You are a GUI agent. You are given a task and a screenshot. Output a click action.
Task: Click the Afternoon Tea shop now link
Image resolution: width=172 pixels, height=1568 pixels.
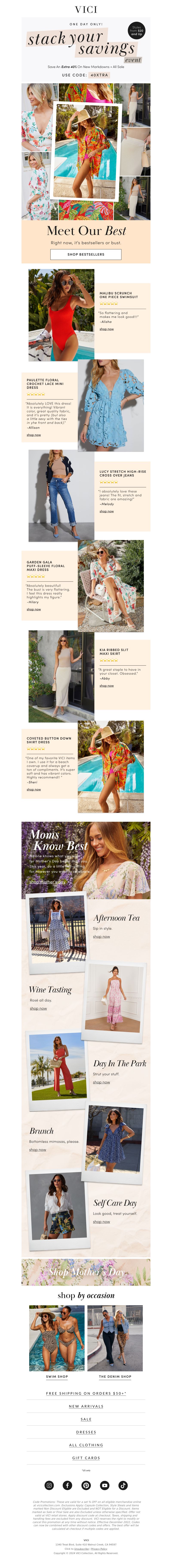(101, 937)
